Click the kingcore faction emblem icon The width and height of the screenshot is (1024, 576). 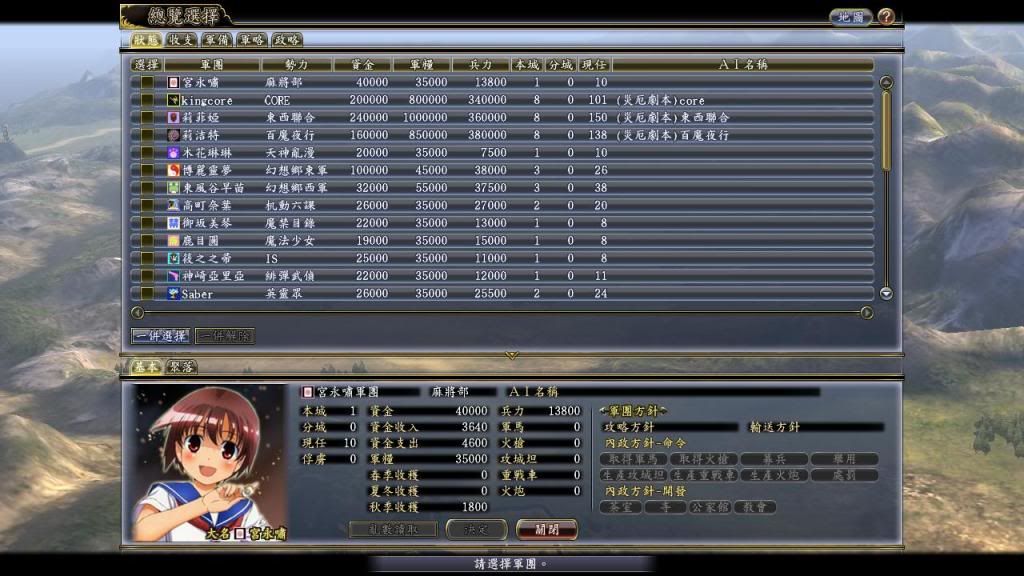pyautogui.click(x=173, y=100)
